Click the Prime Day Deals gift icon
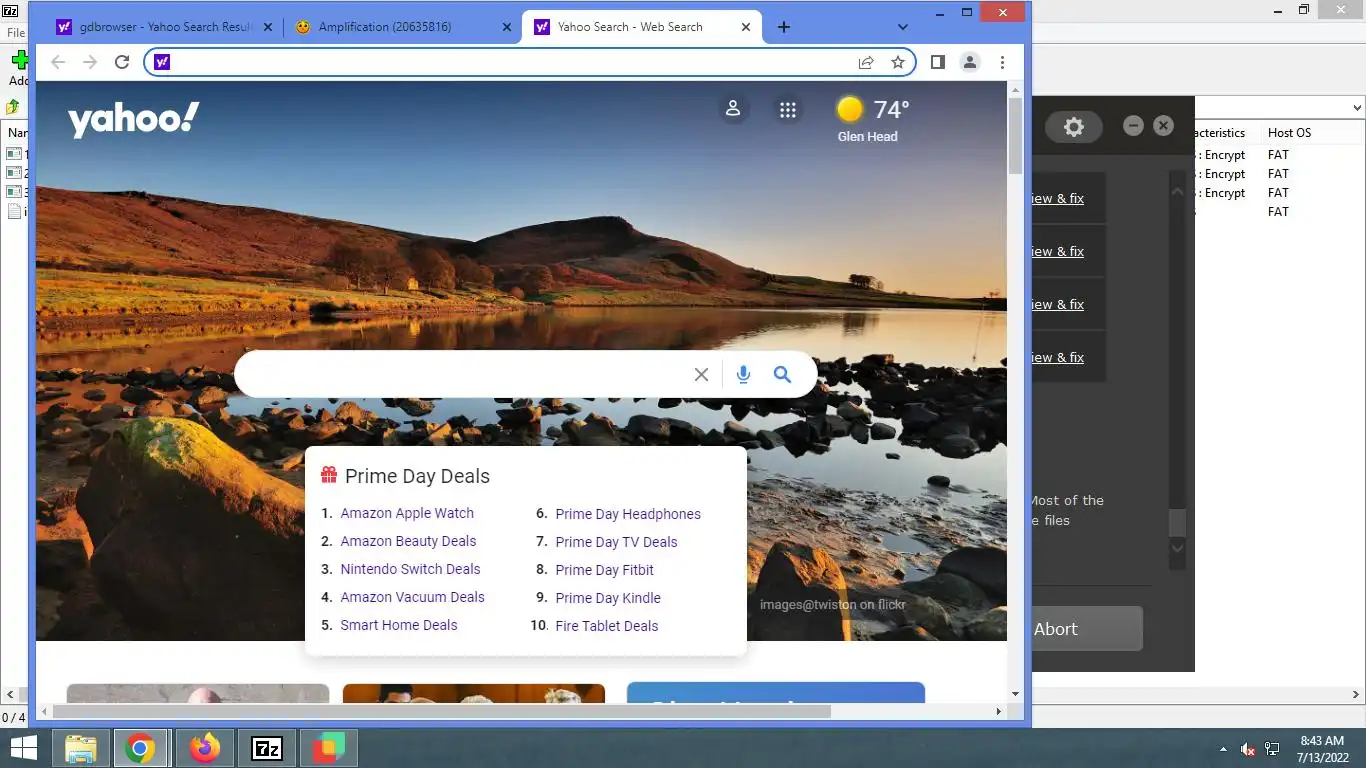 [x=328, y=475]
